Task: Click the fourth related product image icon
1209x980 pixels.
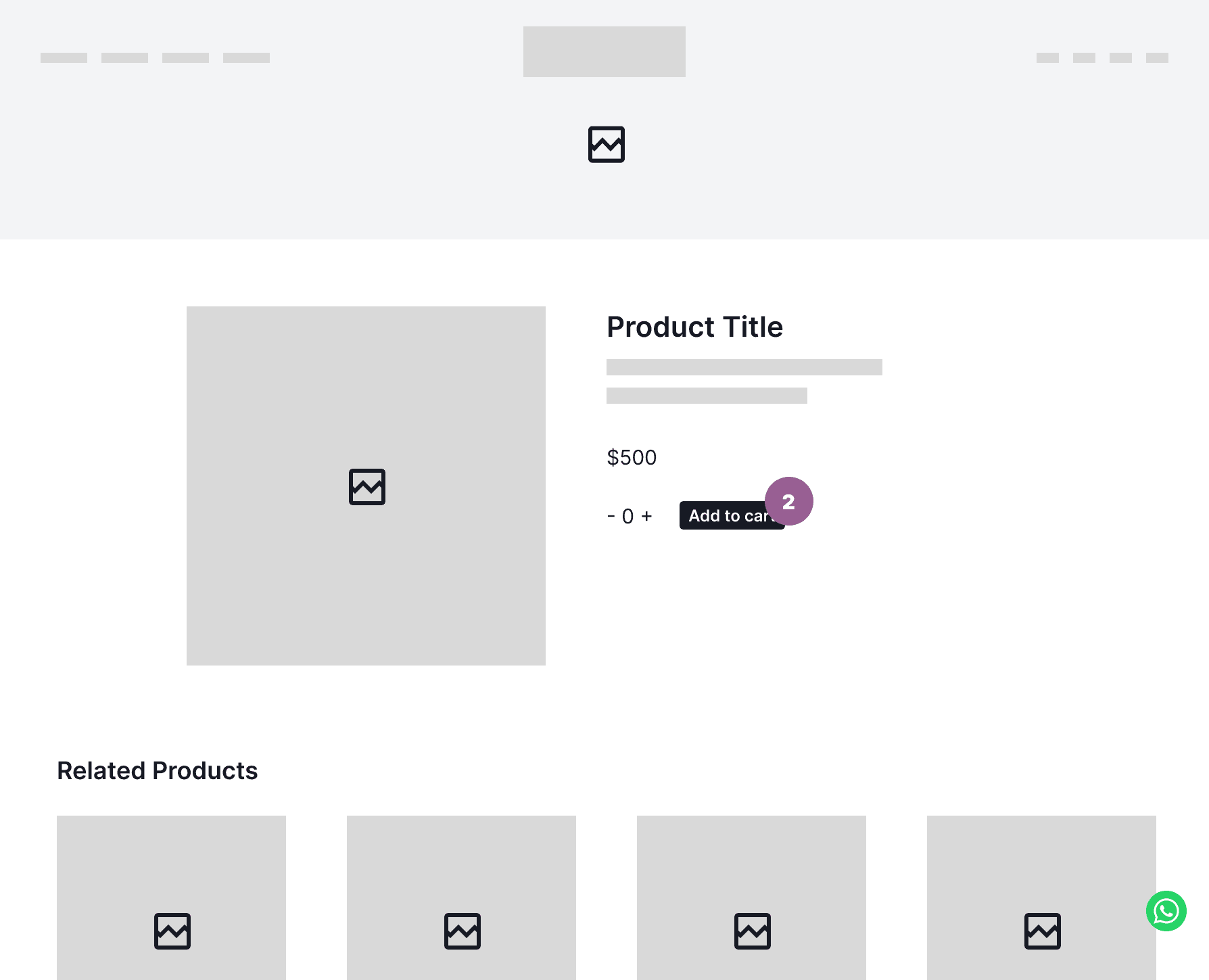Action: [x=1042, y=931]
